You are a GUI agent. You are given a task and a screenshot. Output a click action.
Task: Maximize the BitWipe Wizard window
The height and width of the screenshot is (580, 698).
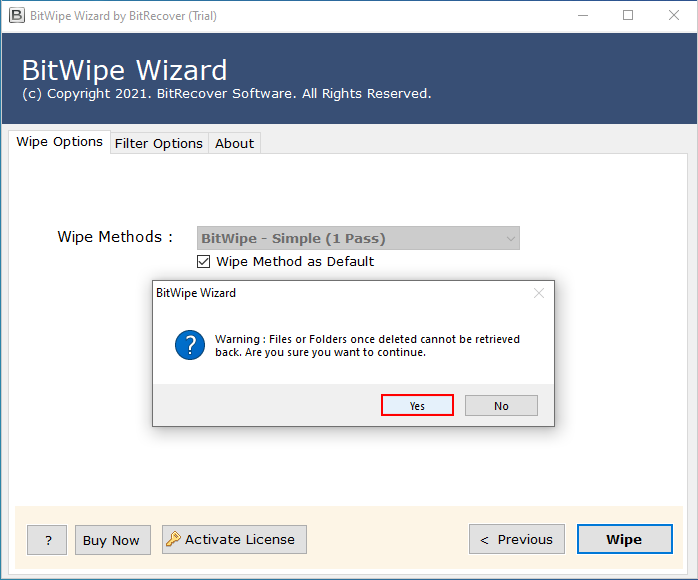point(627,16)
